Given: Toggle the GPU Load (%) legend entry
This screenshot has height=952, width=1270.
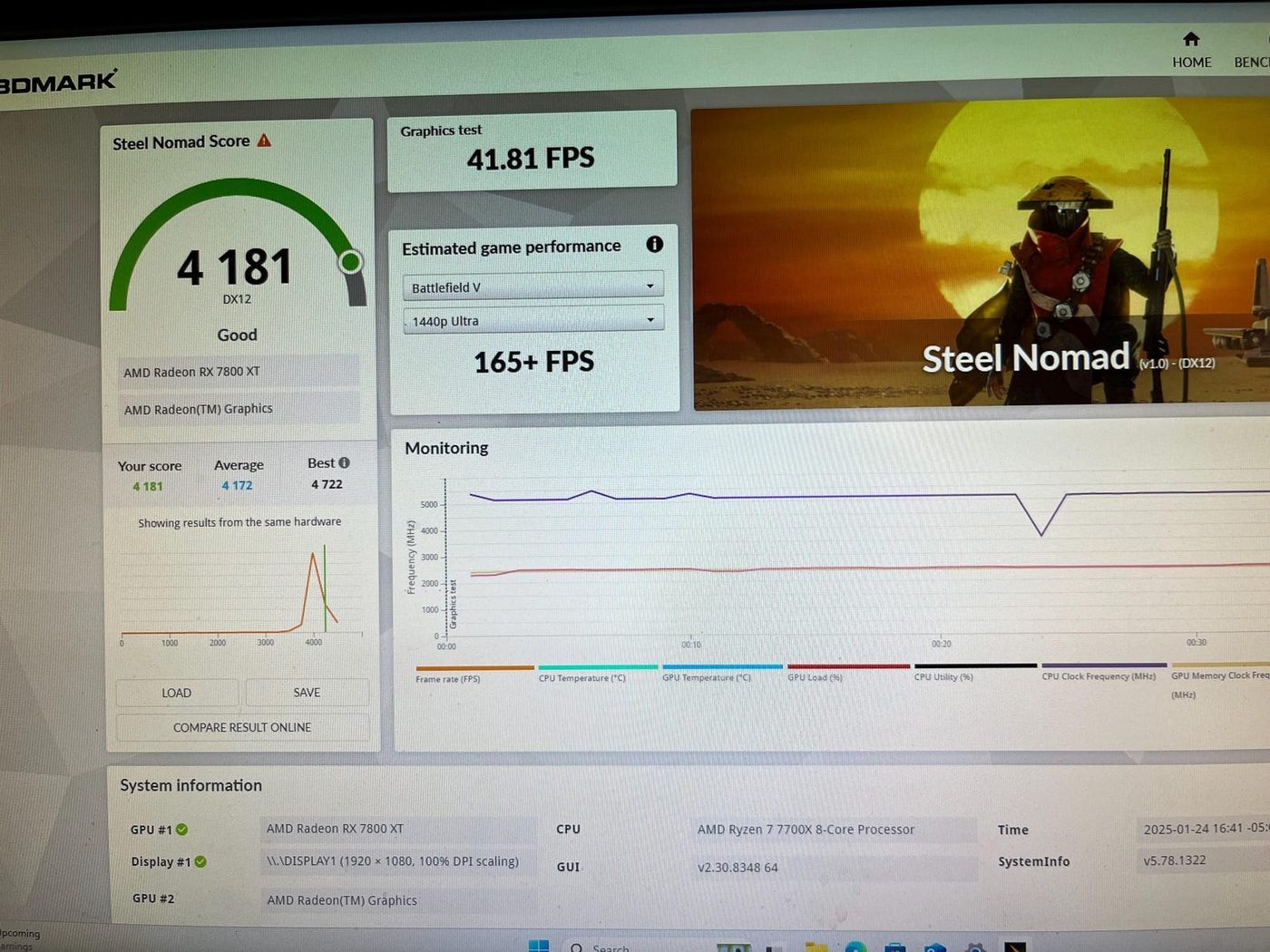Looking at the screenshot, I should click(848, 672).
